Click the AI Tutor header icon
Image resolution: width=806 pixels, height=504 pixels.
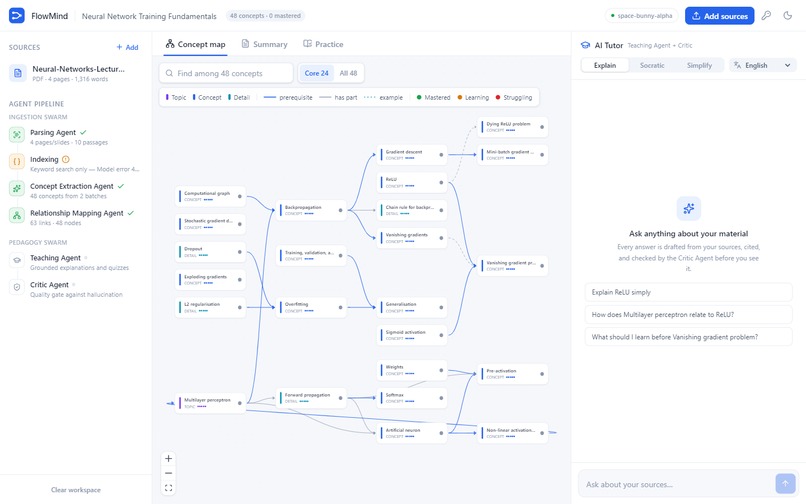(585, 45)
